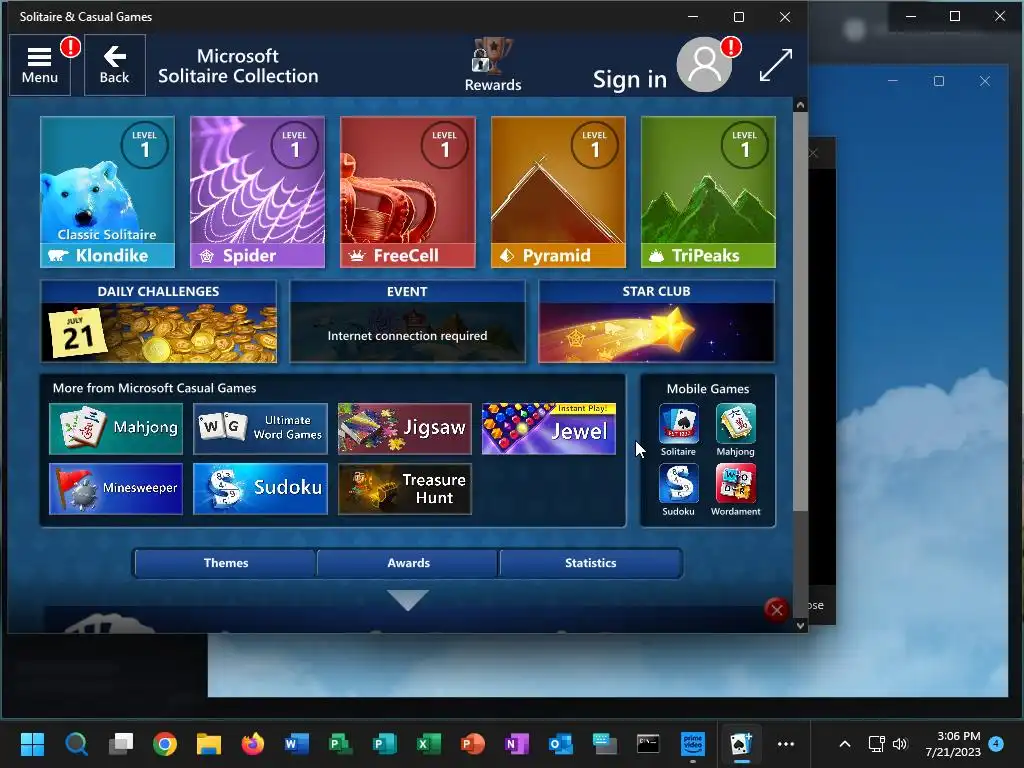
Task: Switch to the Statistics tab
Action: (x=590, y=563)
